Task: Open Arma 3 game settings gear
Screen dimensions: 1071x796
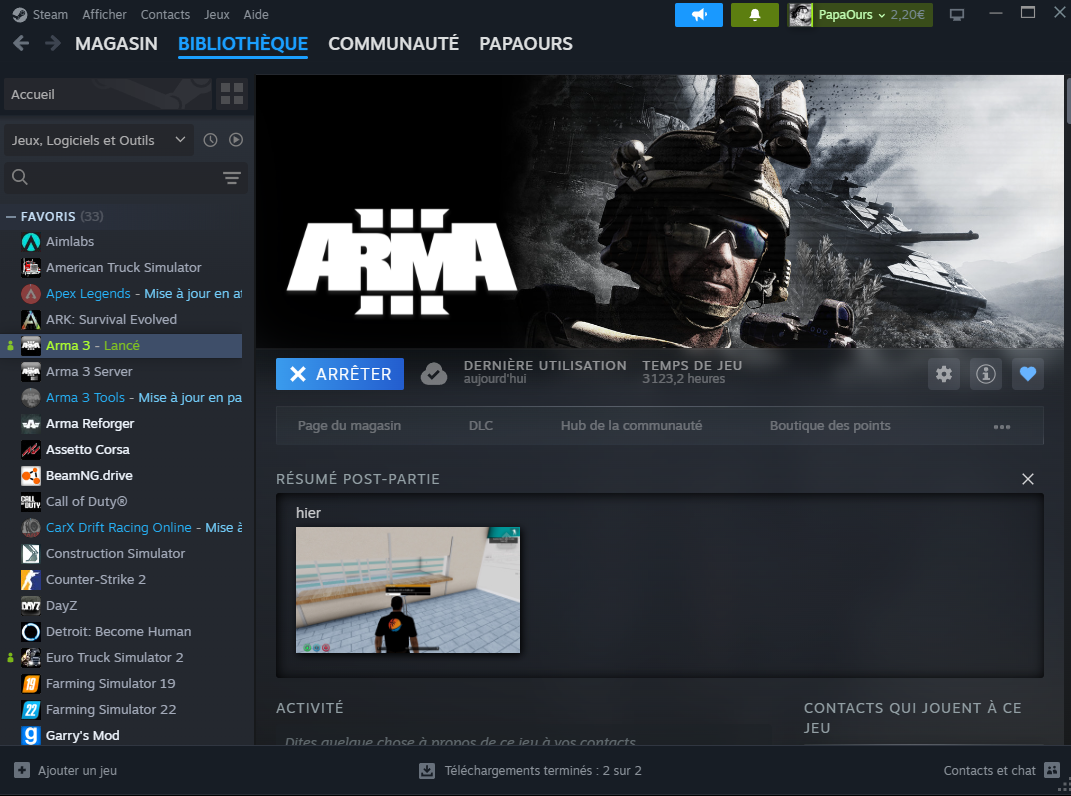Action: tap(944, 374)
